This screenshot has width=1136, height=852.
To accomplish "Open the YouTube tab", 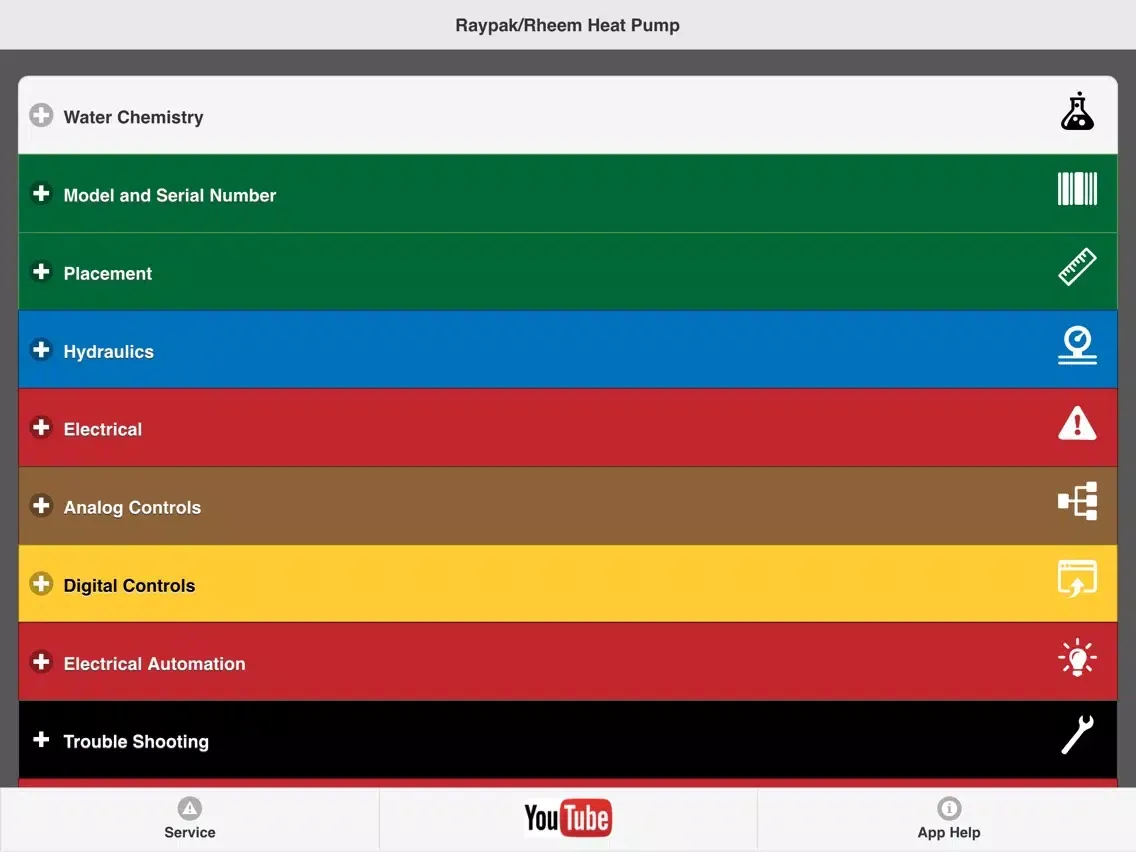I will (568, 819).
